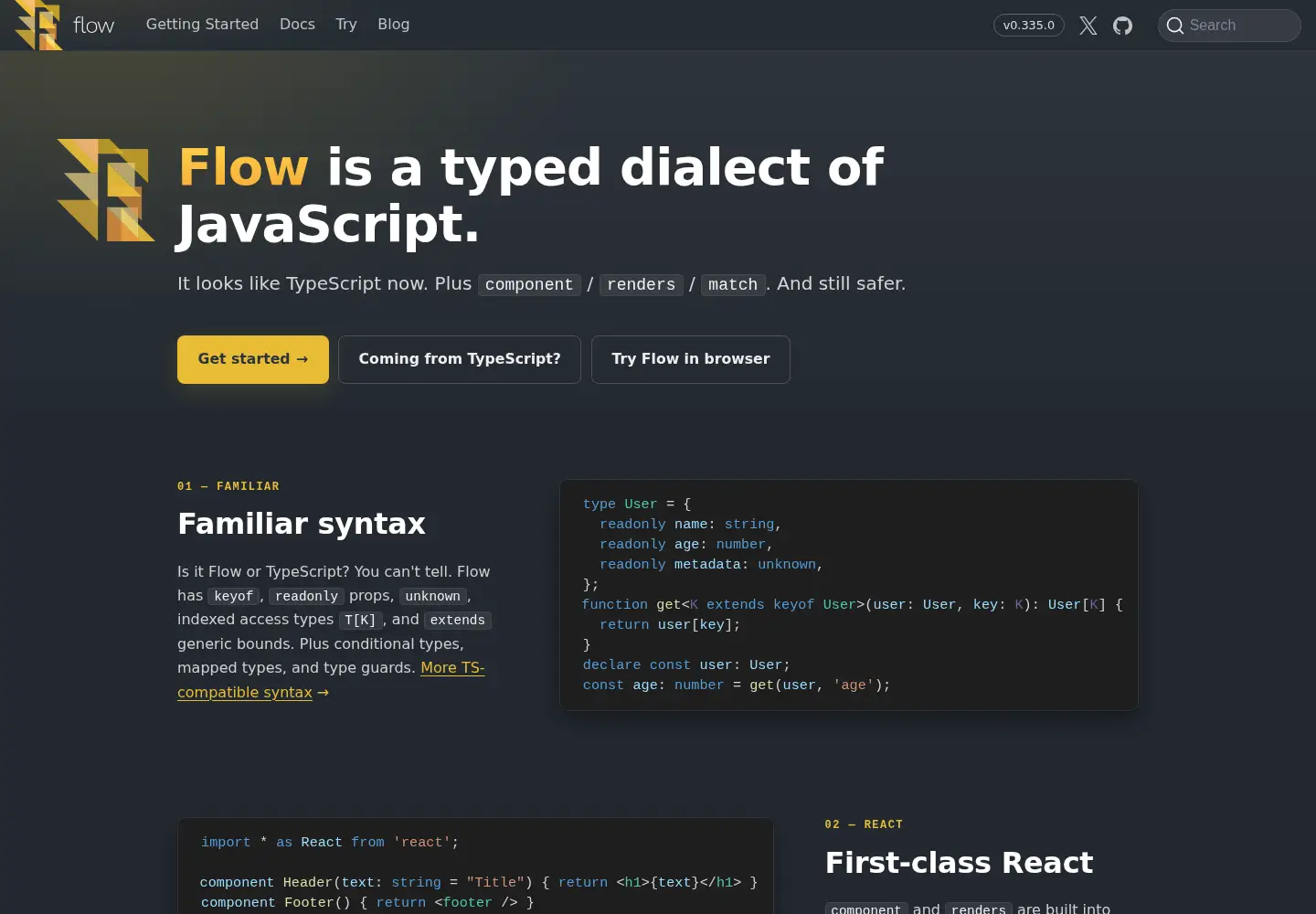Click the 'component Header' code line
1316x914 pixels.
pyautogui.click(x=479, y=883)
